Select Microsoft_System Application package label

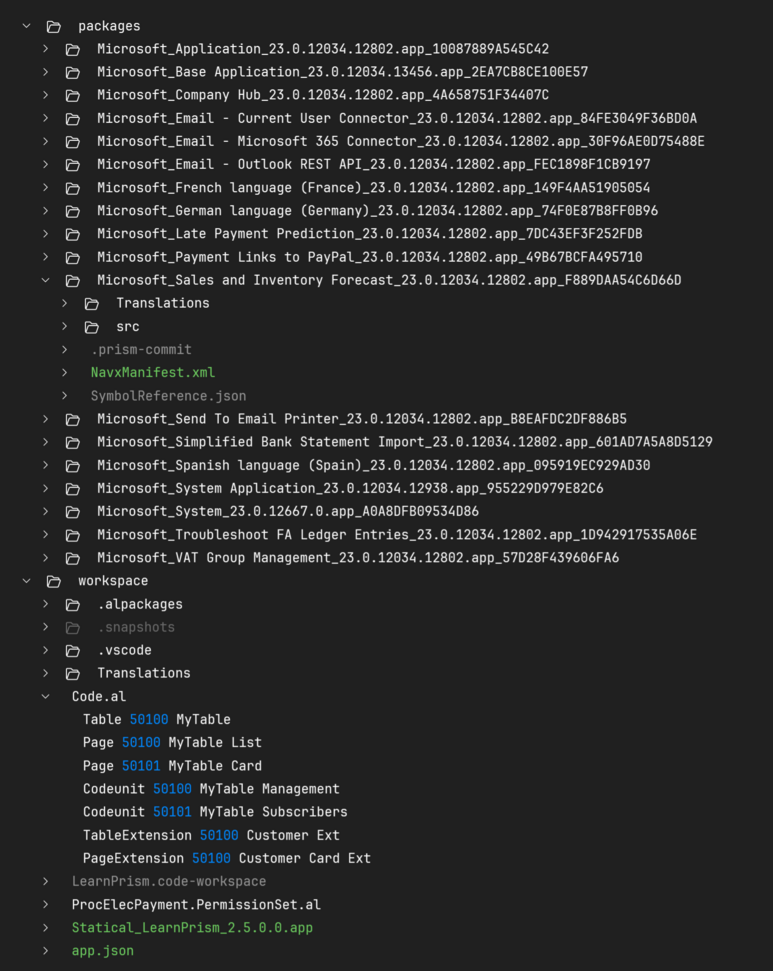(350, 489)
